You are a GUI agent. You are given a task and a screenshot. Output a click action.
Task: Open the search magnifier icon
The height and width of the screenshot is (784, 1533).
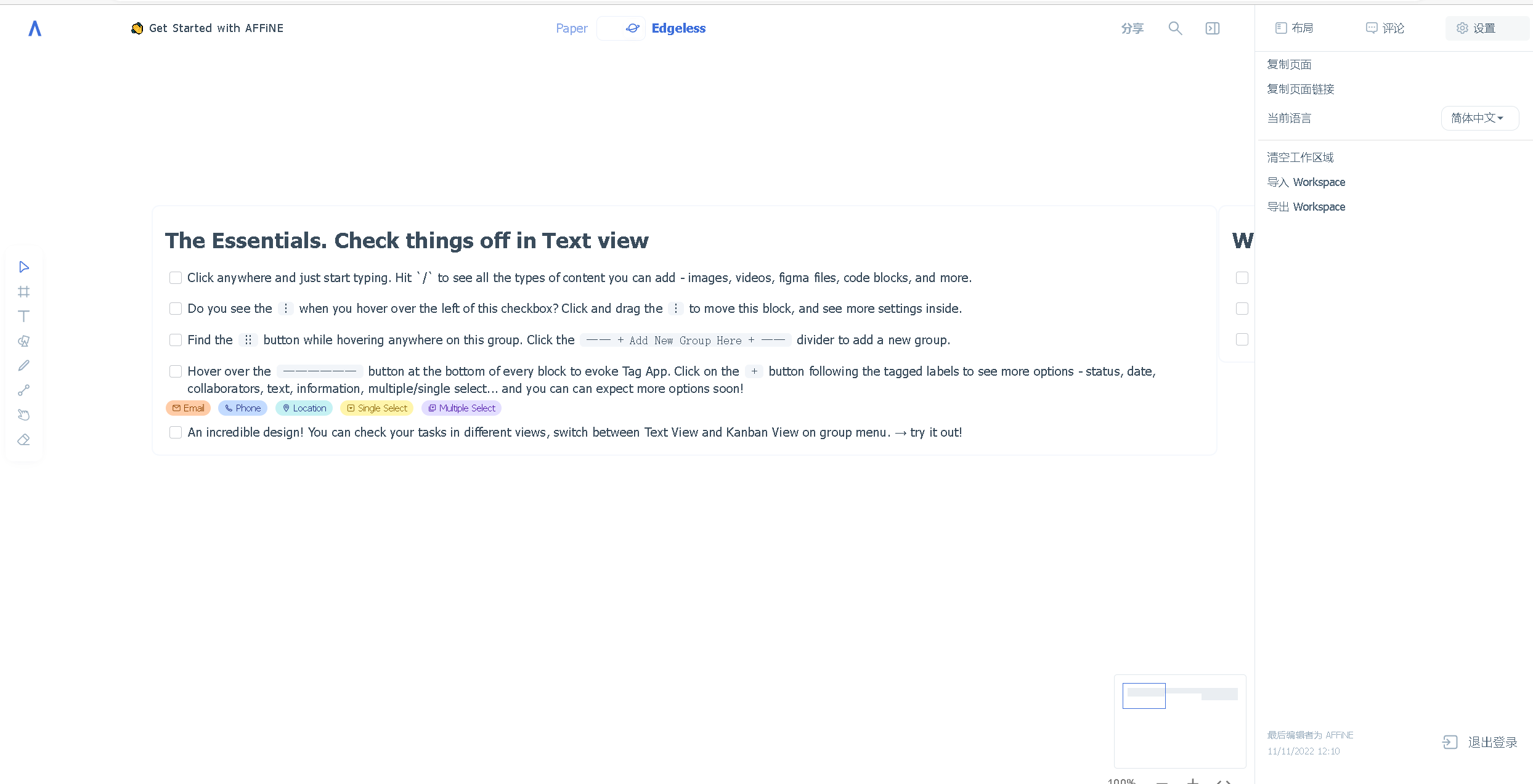click(x=1175, y=28)
